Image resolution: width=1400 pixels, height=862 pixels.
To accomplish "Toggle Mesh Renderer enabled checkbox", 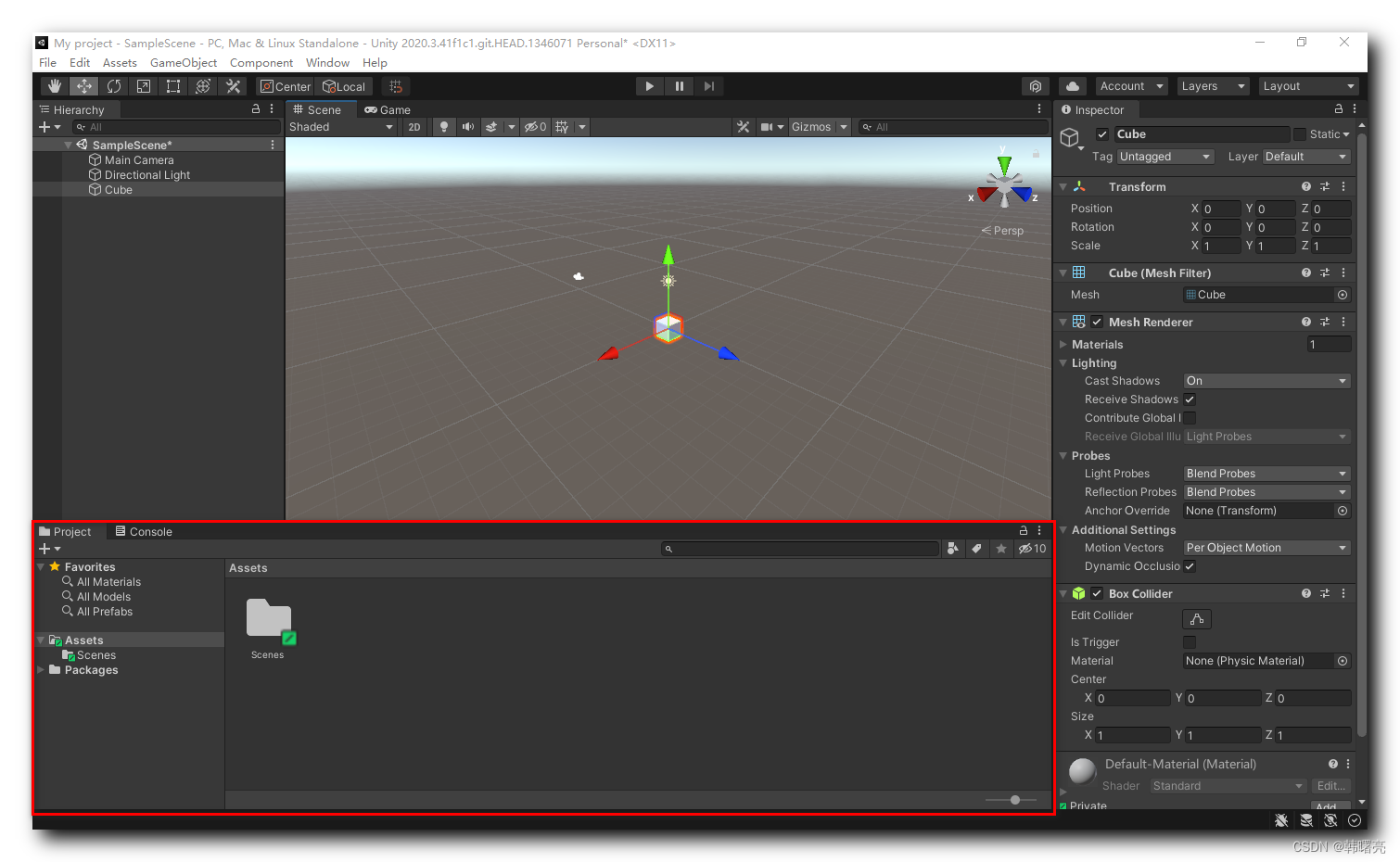I will pyautogui.click(x=1097, y=322).
